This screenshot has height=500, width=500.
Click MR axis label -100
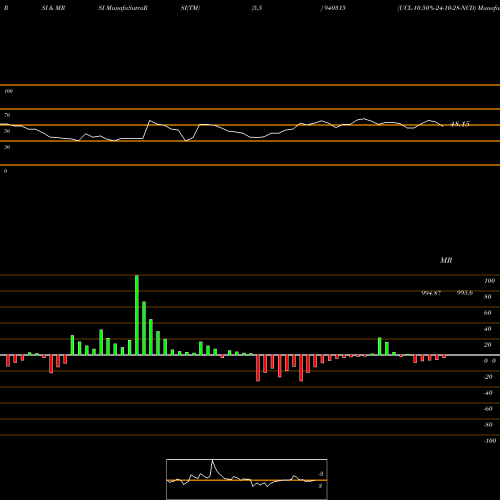[x=490, y=441]
